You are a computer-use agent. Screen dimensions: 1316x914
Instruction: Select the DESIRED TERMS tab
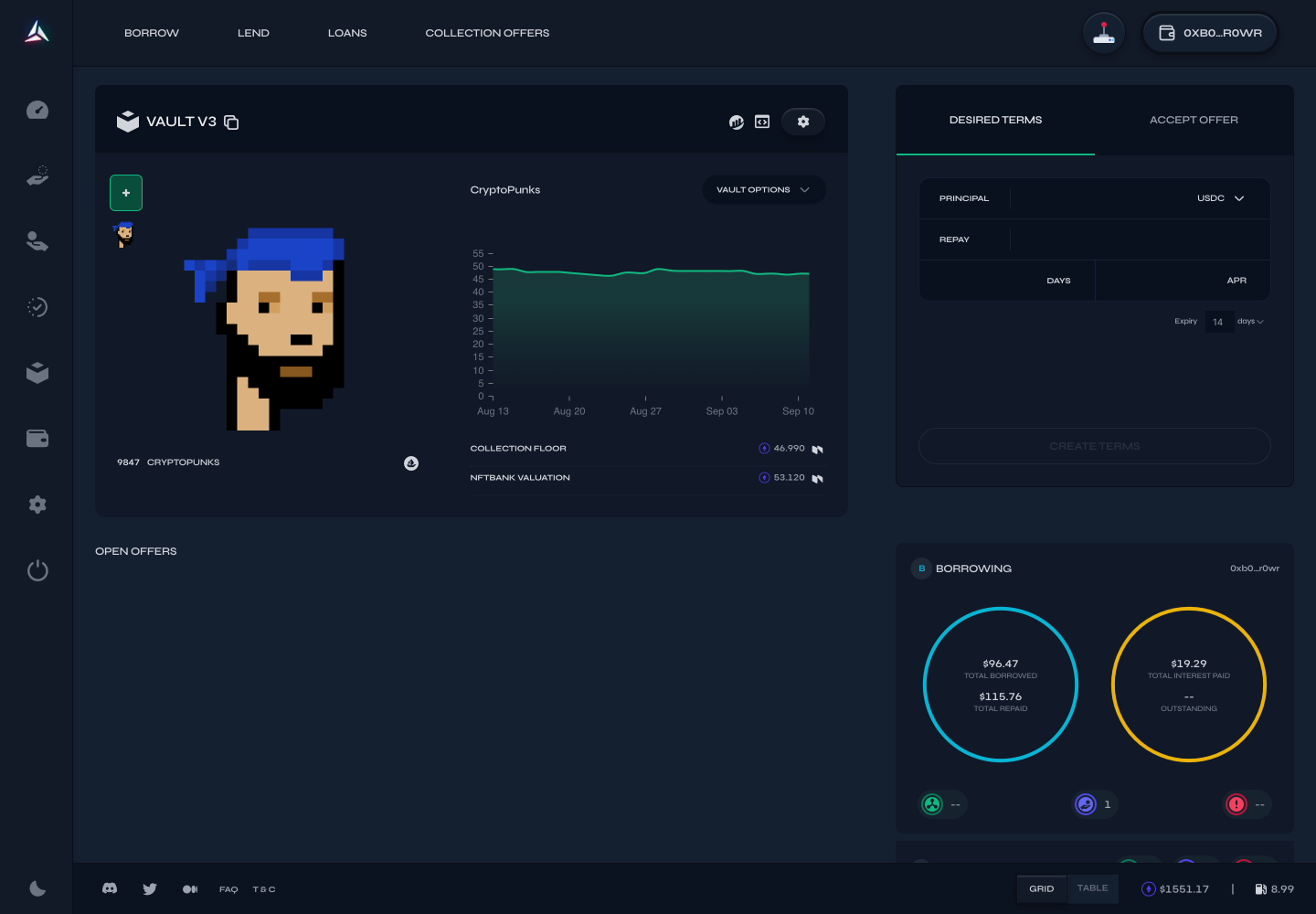(x=995, y=120)
